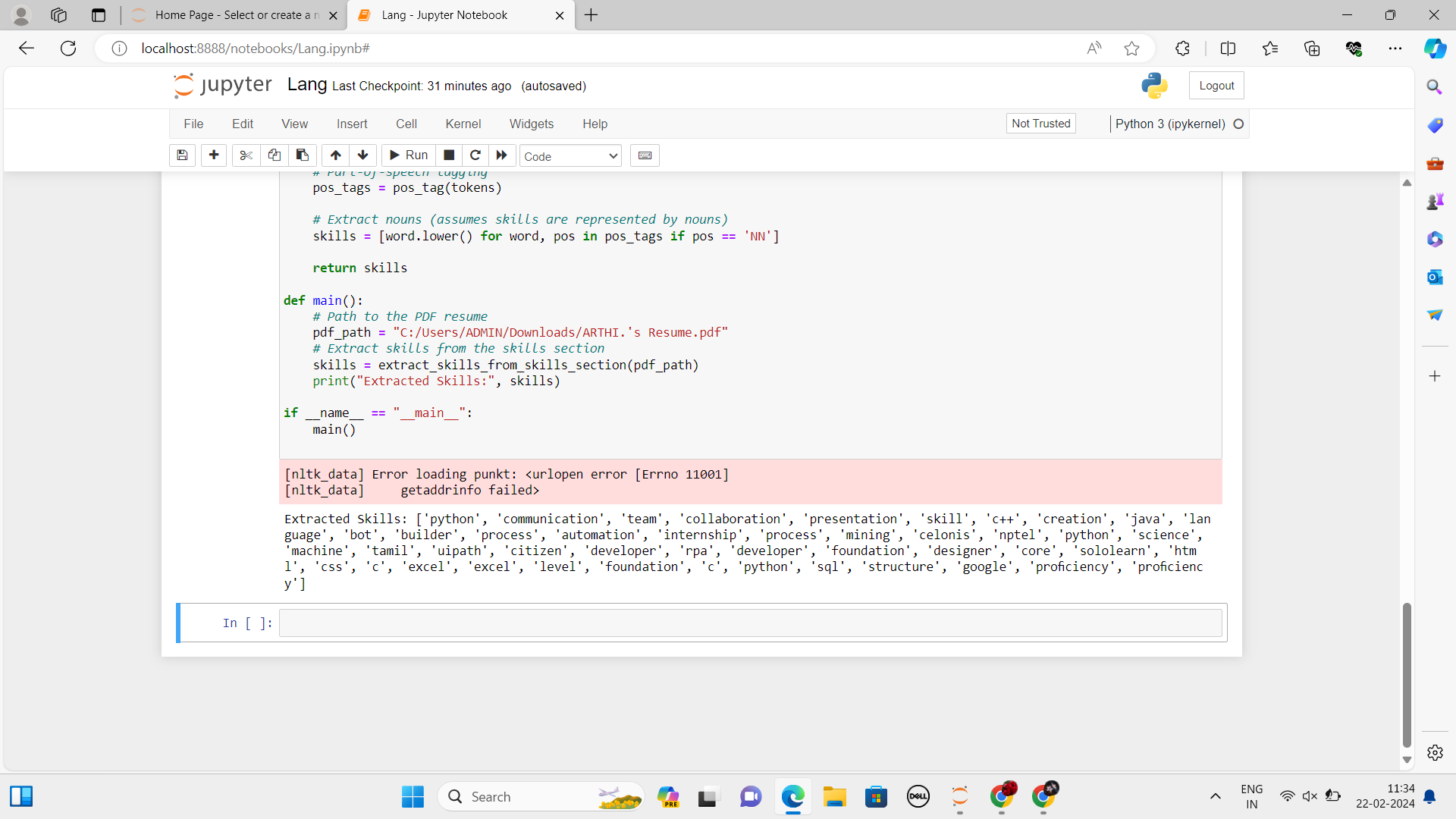Save and checkpoint the notebook
The height and width of the screenshot is (819, 1456).
click(x=182, y=155)
